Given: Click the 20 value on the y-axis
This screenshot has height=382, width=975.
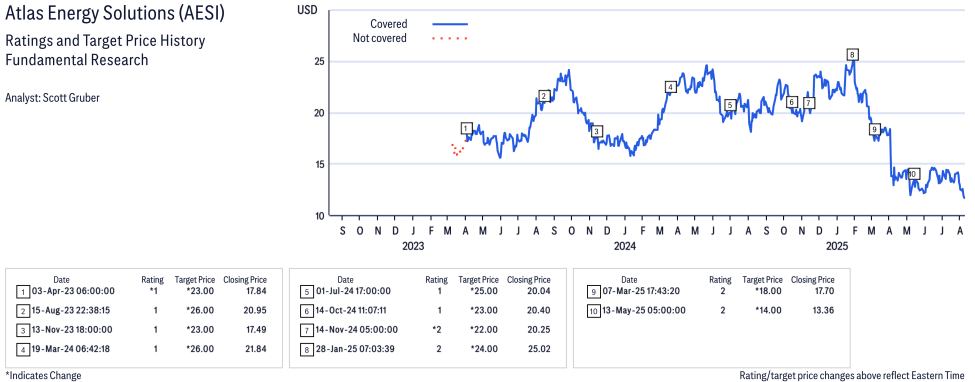Looking at the screenshot, I should 321,113.
